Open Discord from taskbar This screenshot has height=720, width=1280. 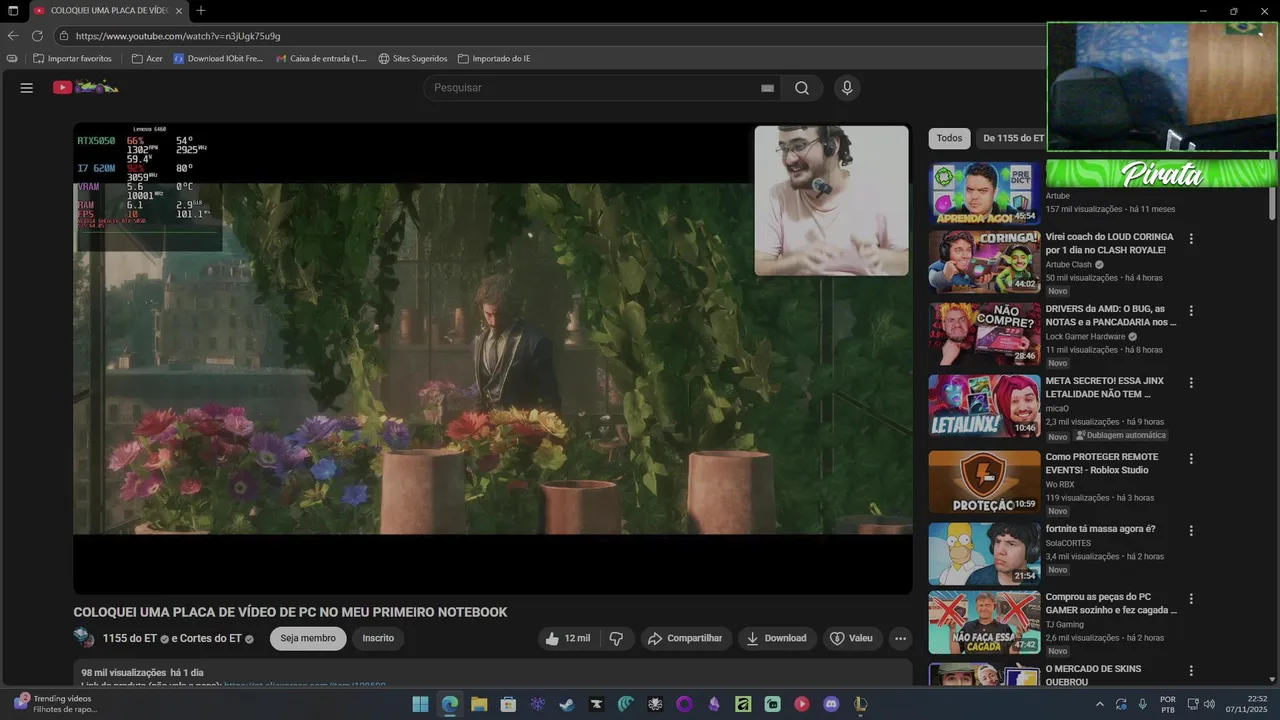click(831, 704)
